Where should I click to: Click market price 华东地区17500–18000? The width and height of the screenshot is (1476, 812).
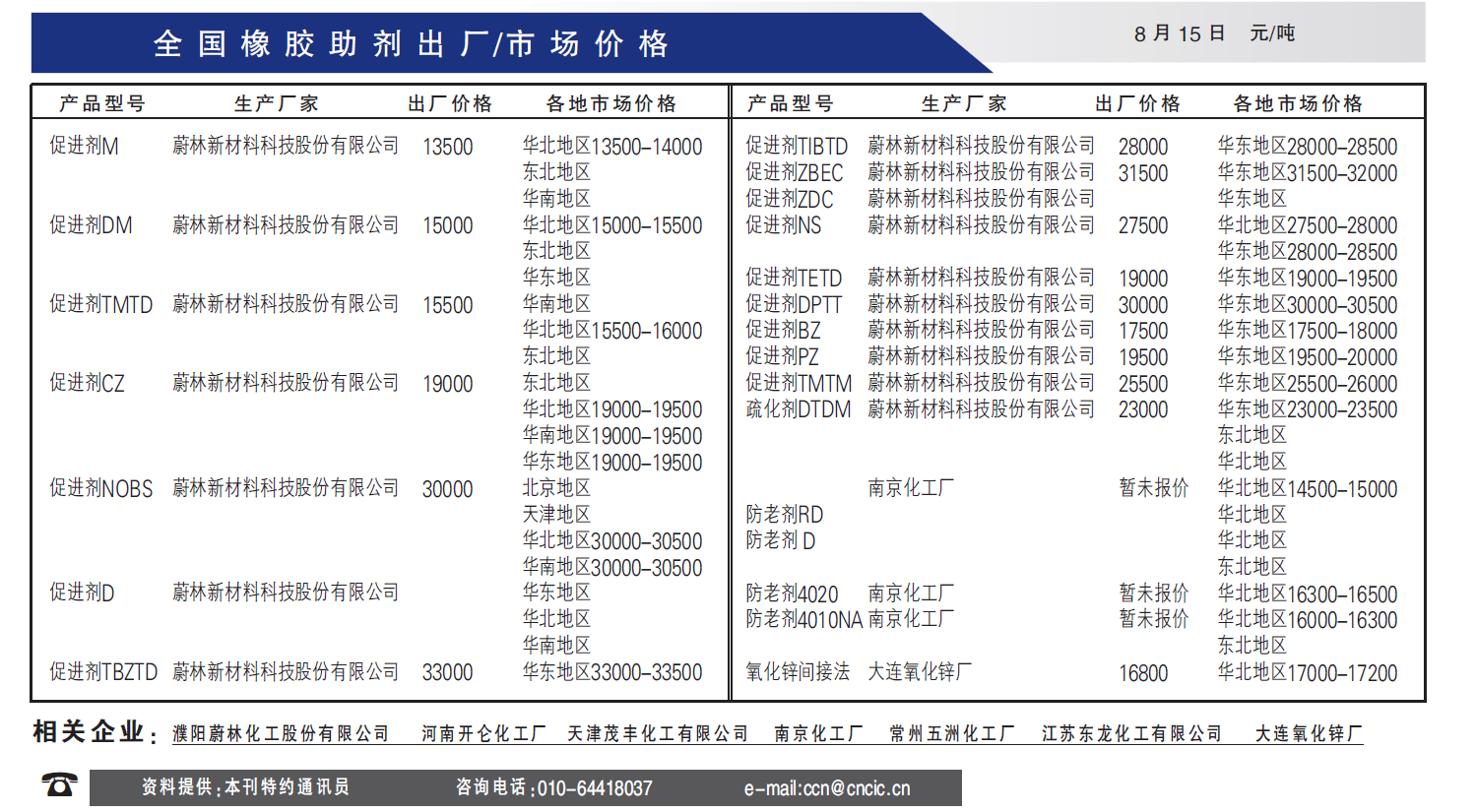click(x=1308, y=331)
